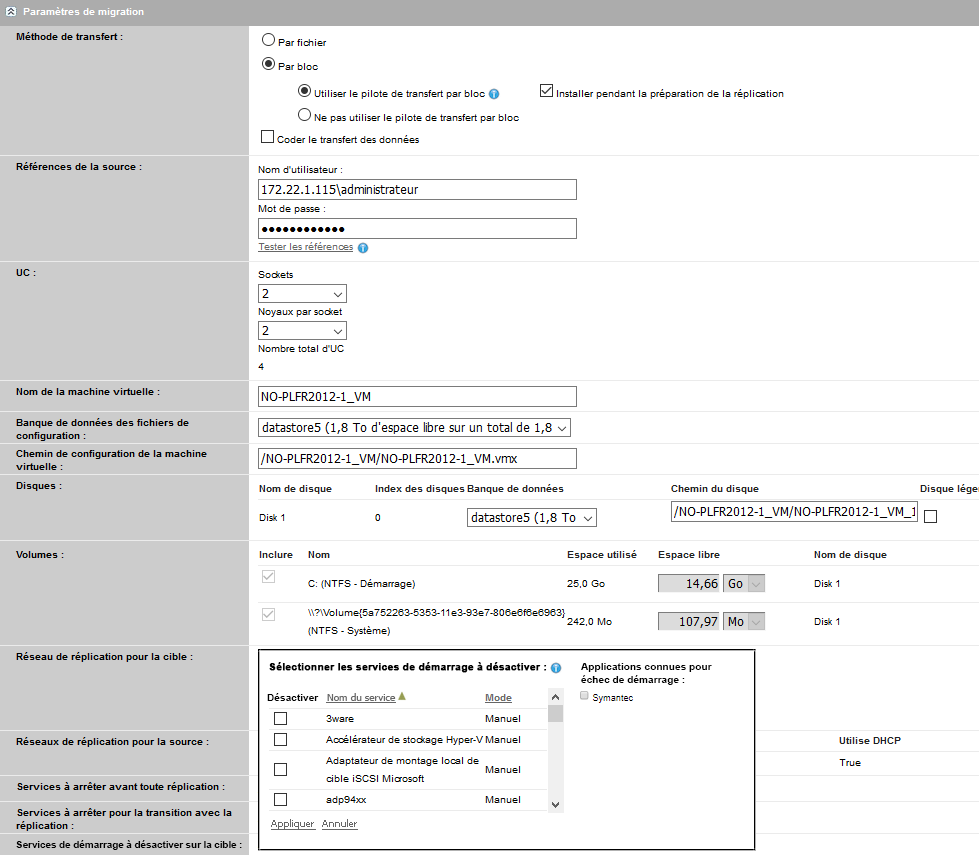Click info icon beside Tester les références
979x855 pixels.
point(363,248)
